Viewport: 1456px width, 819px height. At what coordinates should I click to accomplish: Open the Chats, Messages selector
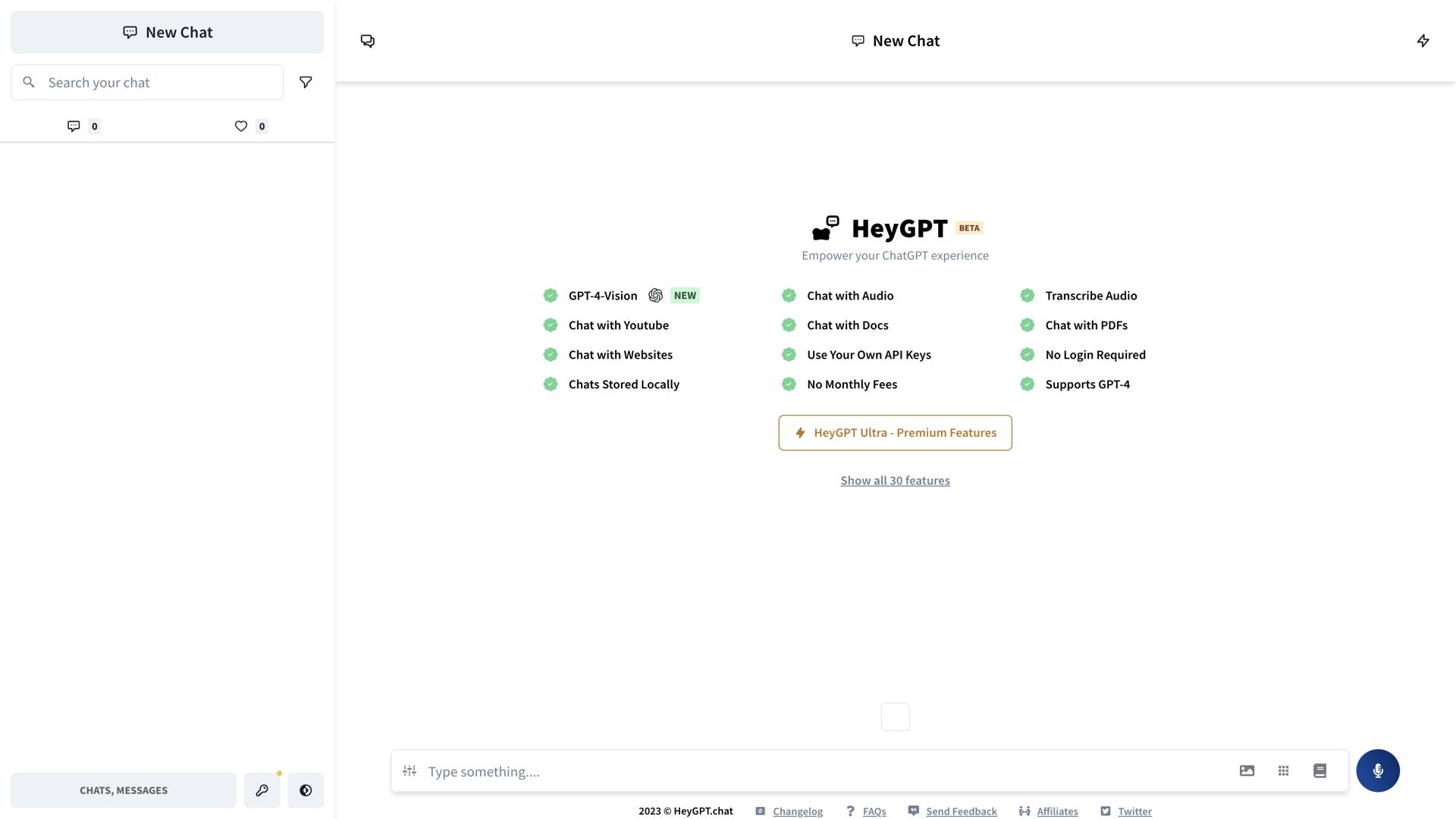click(124, 790)
